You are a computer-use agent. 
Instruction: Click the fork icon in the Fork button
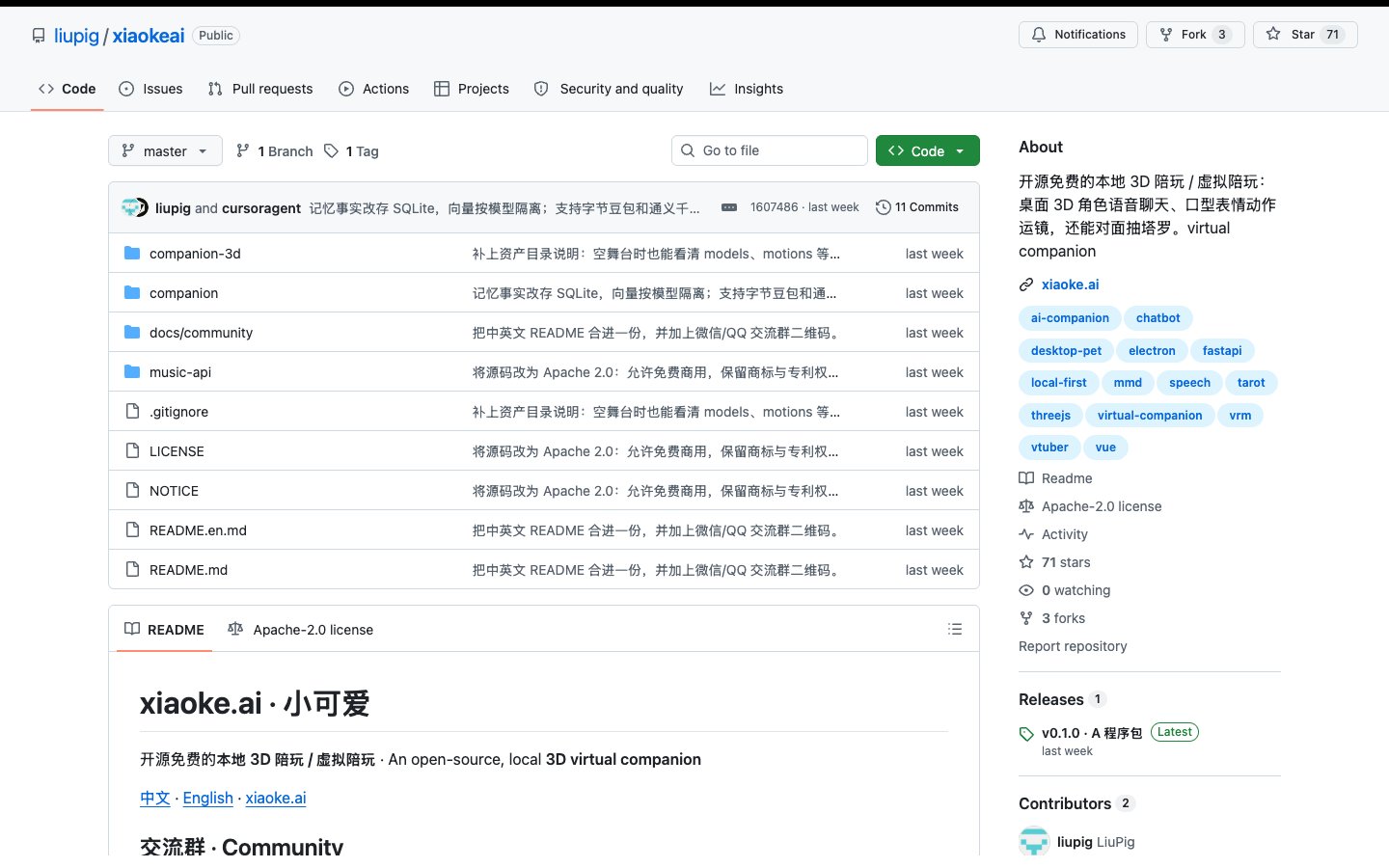pyautogui.click(x=1166, y=35)
